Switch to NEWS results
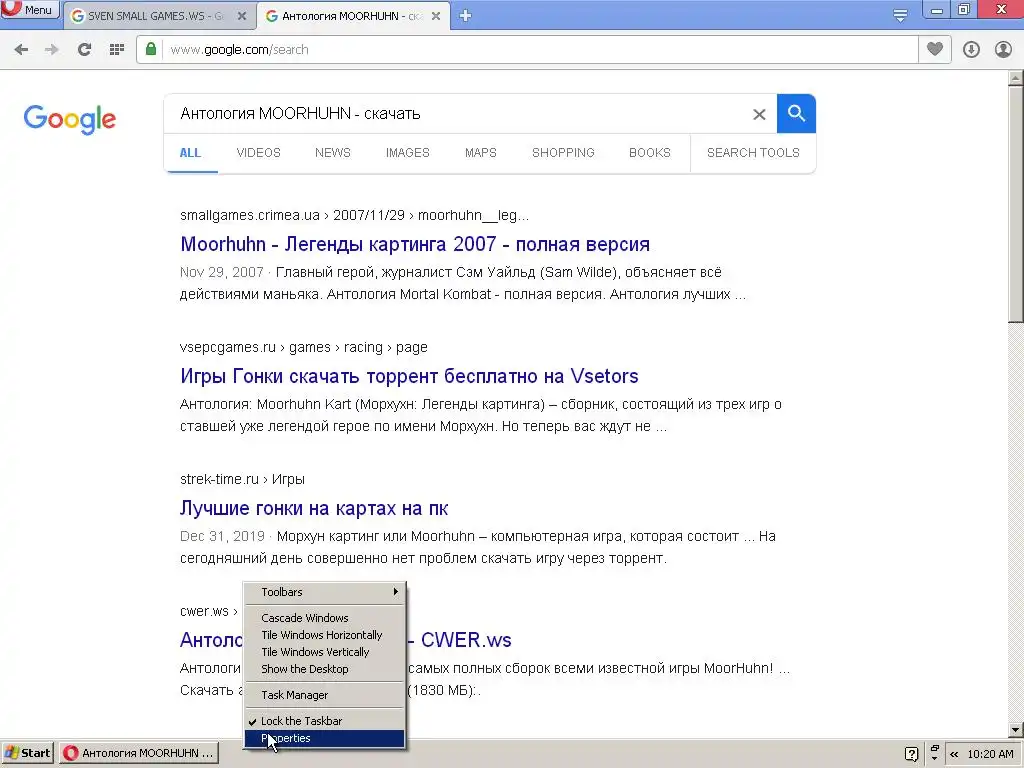The image size is (1024, 768). click(x=333, y=153)
